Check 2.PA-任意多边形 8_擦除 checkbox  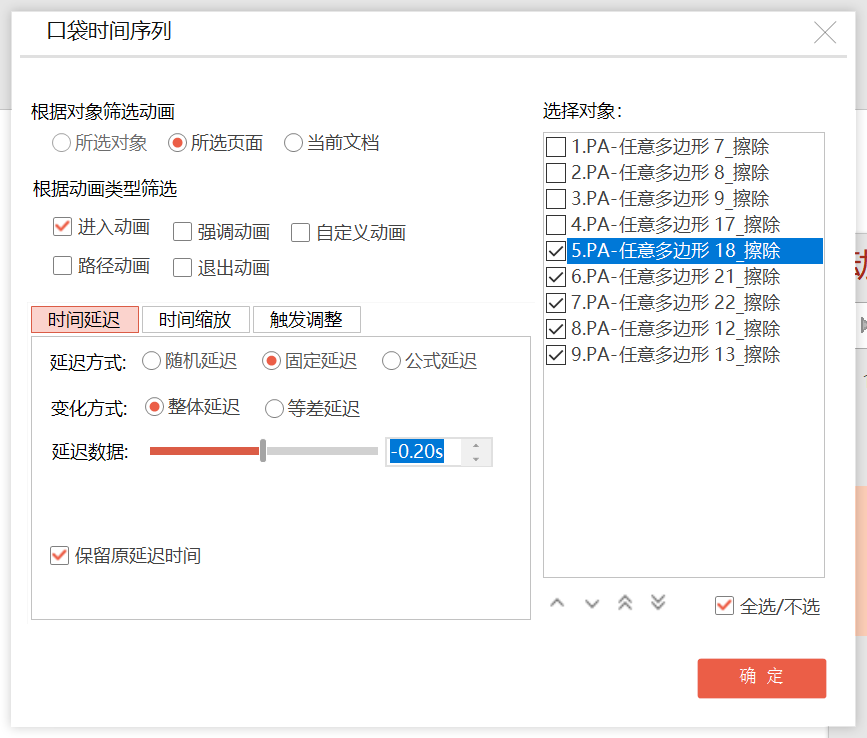pos(556,173)
